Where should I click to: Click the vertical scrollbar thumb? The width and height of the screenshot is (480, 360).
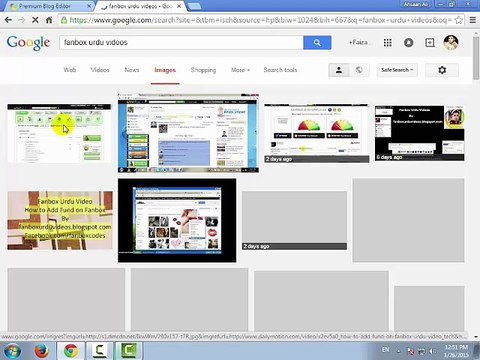click(476, 58)
